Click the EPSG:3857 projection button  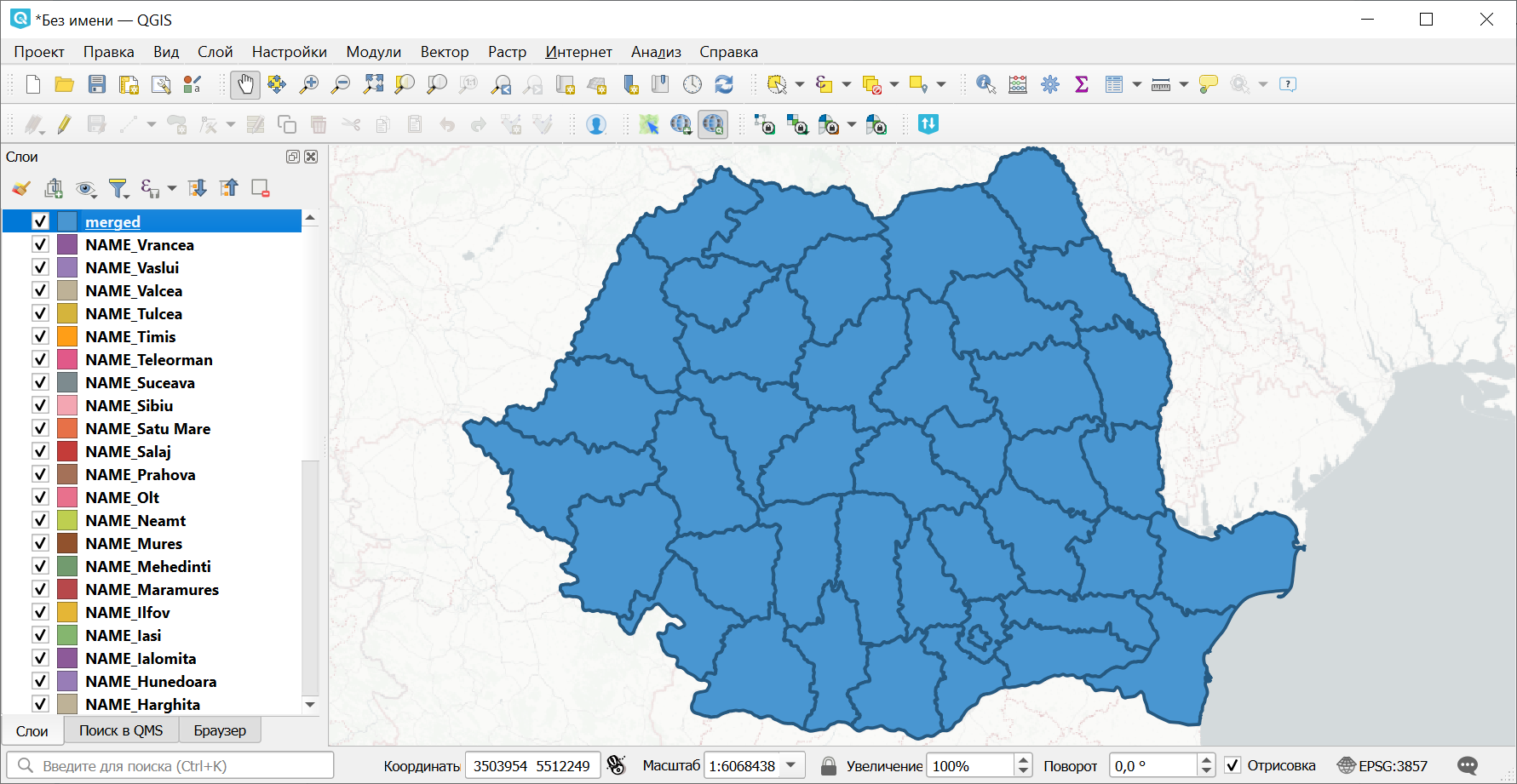click(x=1383, y=765)
